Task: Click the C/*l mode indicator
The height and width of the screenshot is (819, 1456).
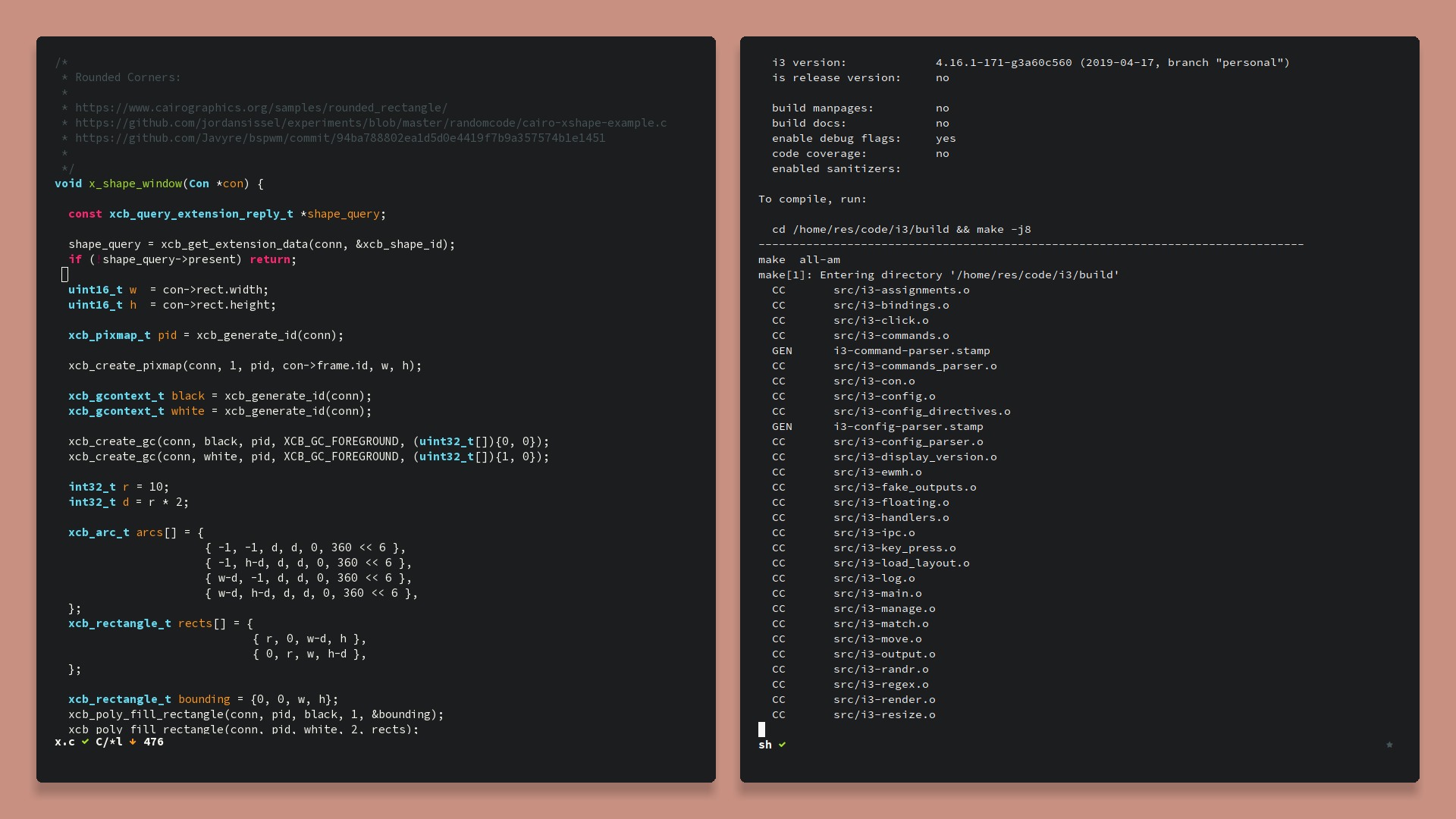Action: tap(108, 742)
